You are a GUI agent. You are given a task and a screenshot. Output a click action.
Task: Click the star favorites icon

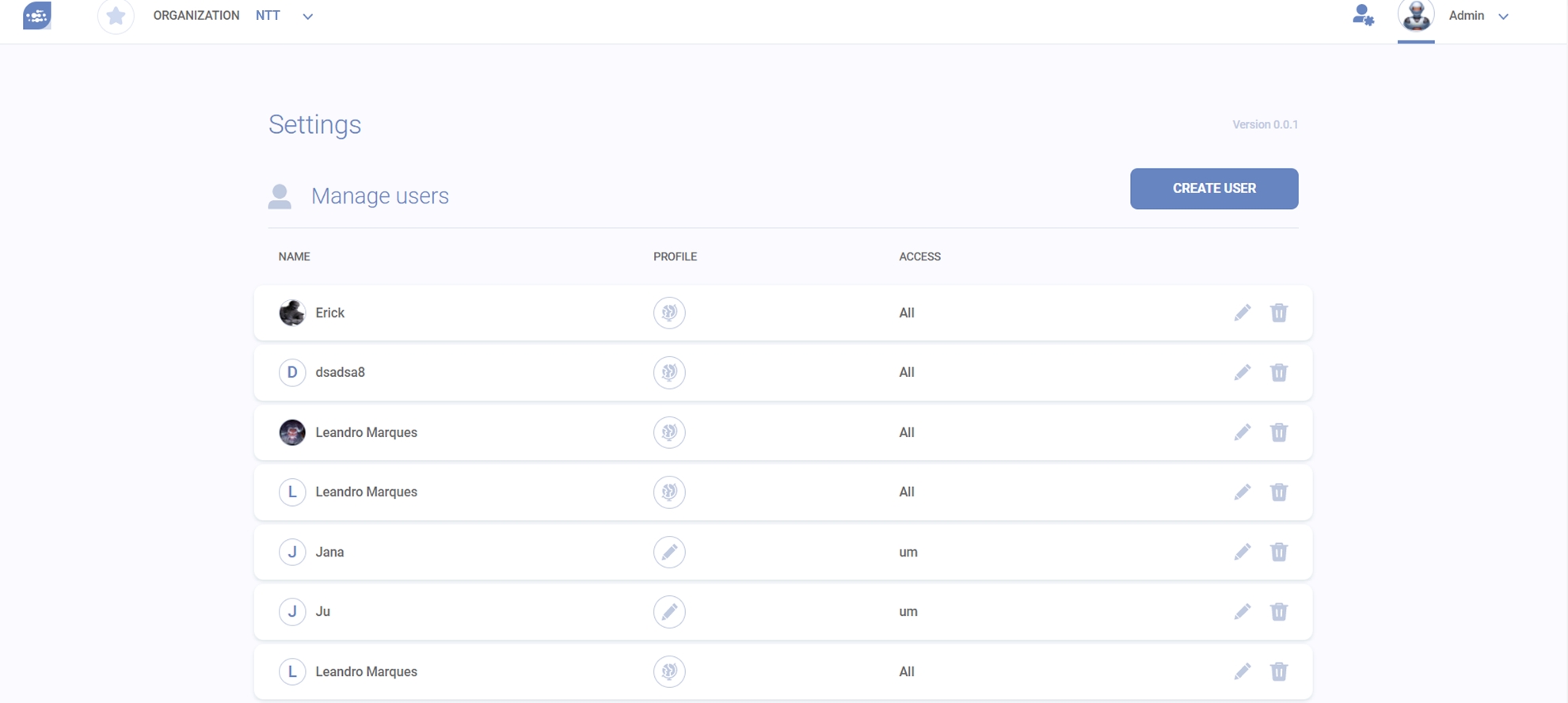[116, 16]
